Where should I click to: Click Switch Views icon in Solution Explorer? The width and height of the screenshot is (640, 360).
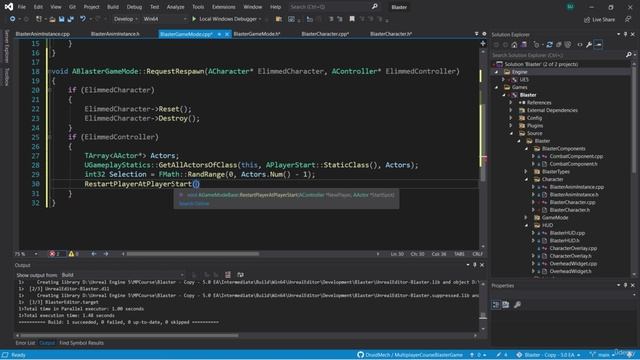click(x=524, y=45)
